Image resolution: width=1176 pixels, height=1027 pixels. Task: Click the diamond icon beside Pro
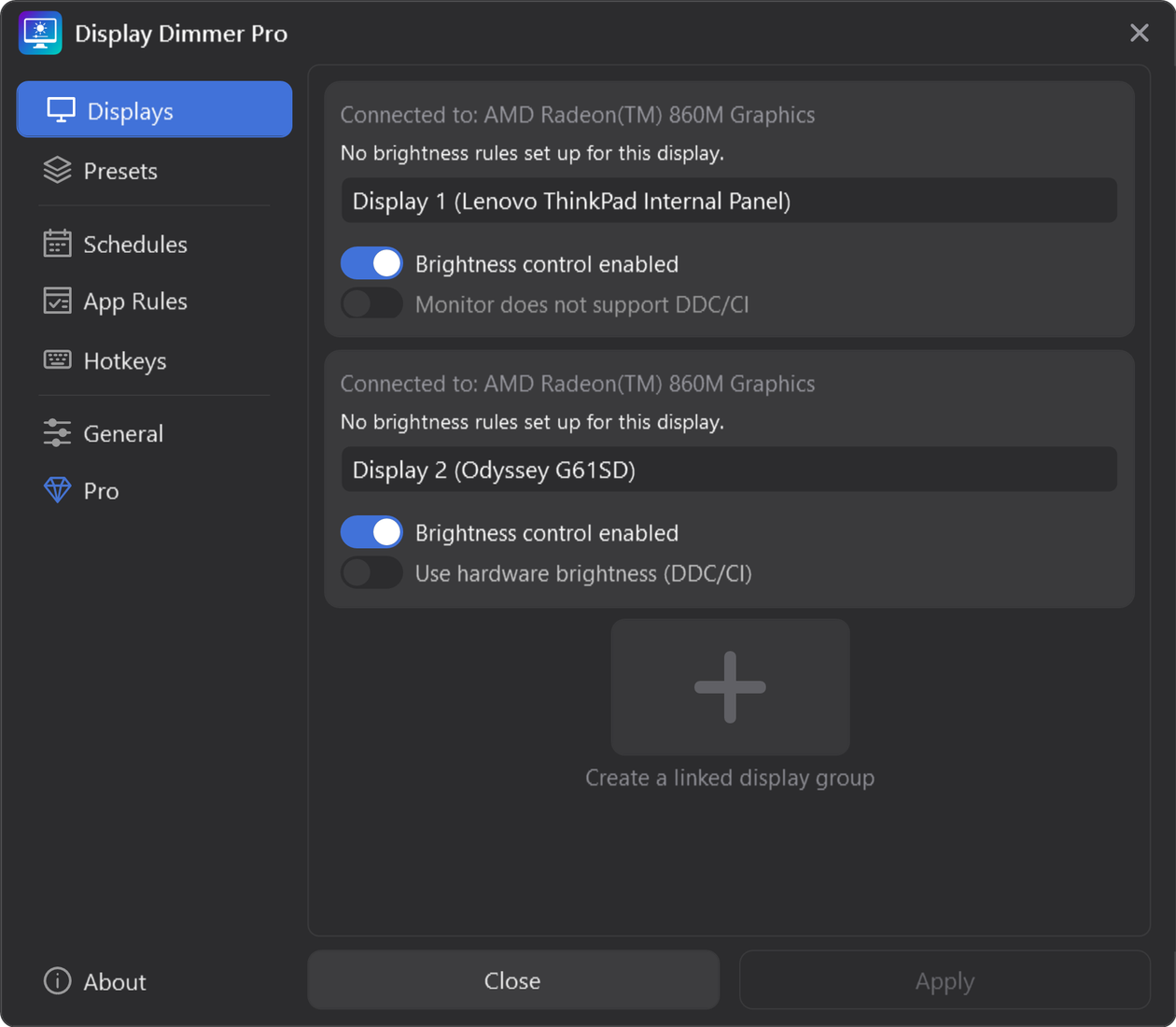click(x=57, y=490)
